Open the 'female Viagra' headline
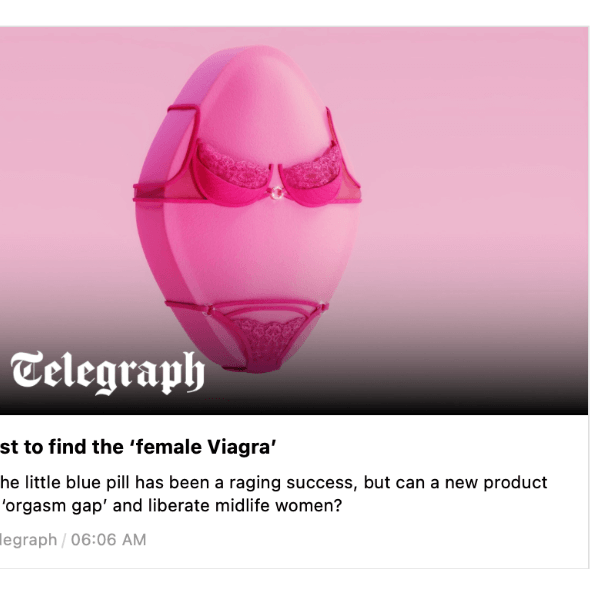 tap(140, 447)
